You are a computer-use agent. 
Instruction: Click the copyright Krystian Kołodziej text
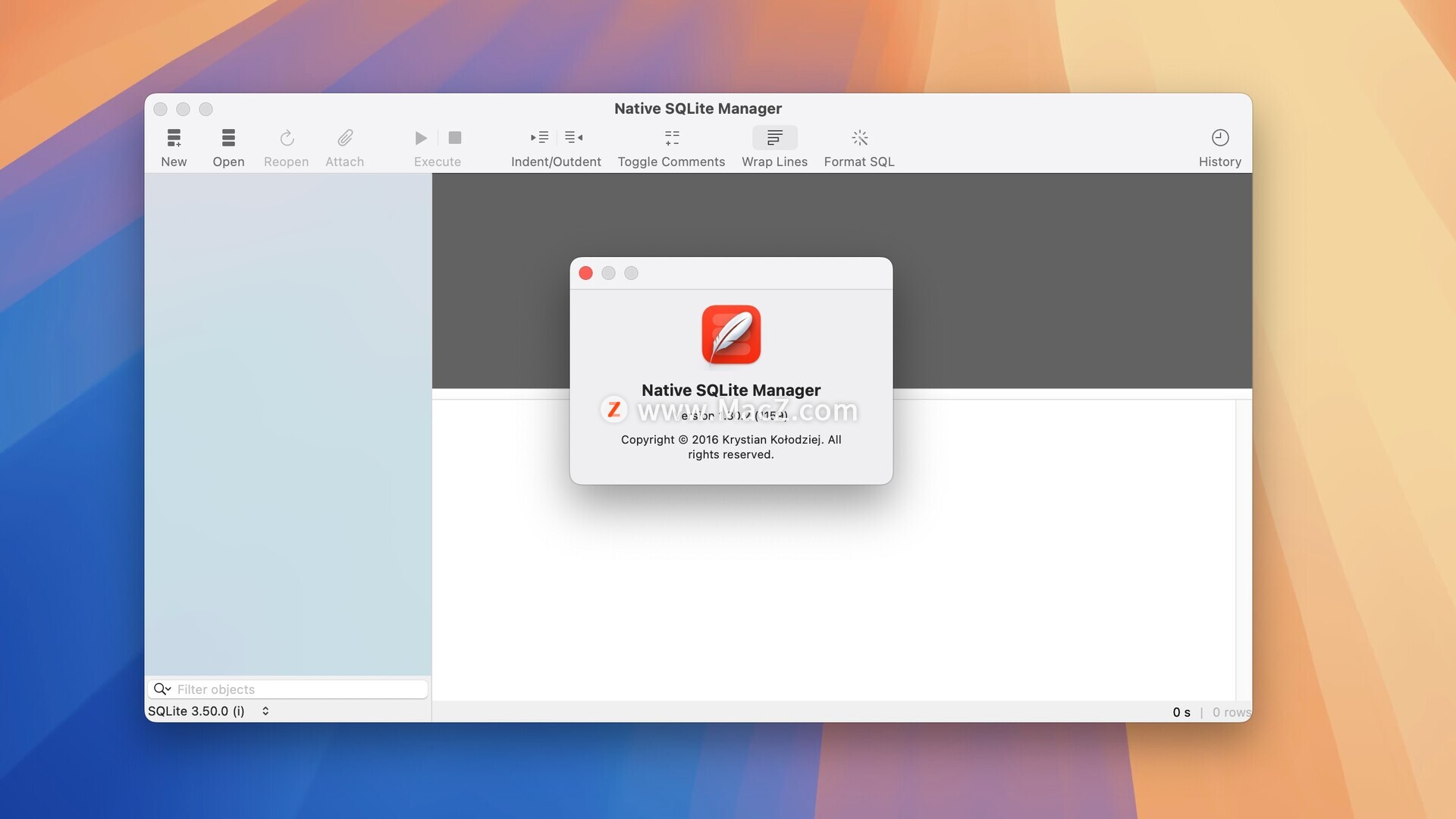tap(731, 447)
